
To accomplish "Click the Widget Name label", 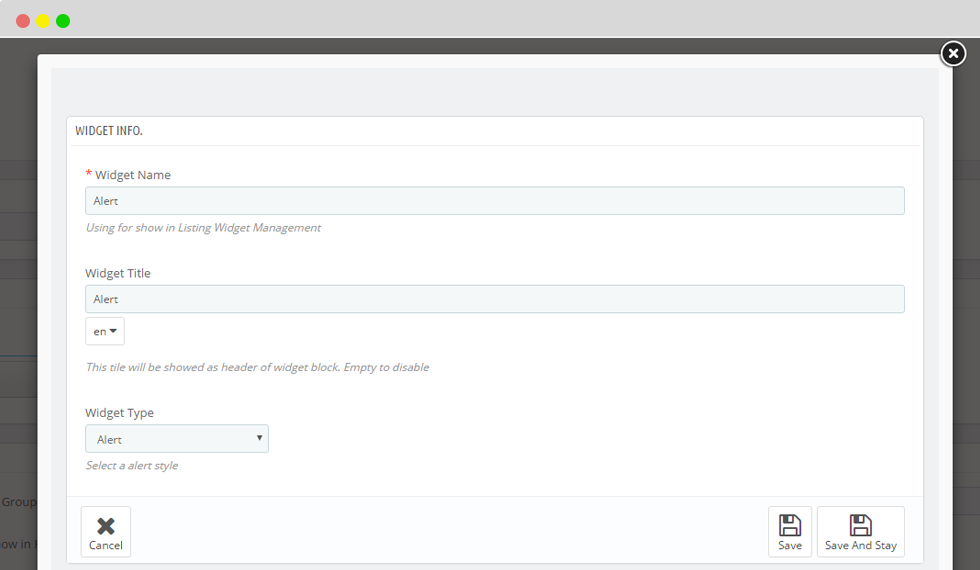I will 132,175.
